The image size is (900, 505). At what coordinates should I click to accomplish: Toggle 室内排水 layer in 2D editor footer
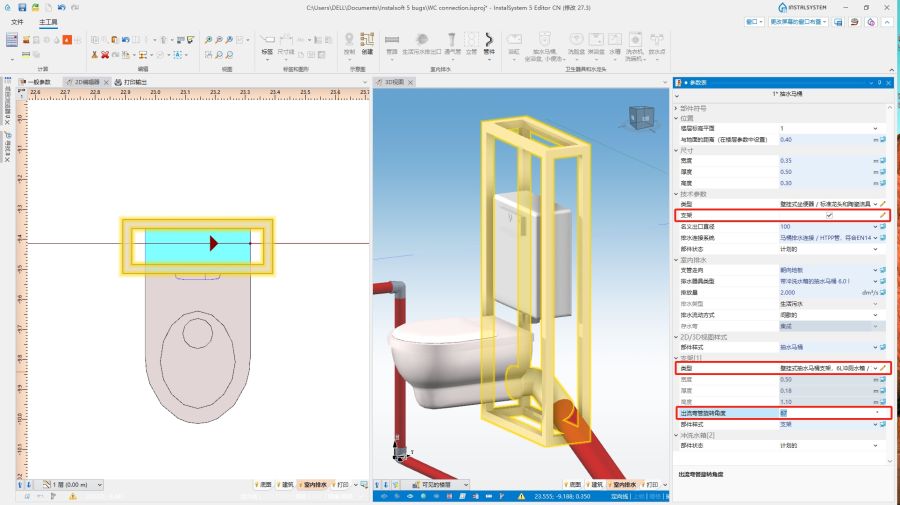[x=310, y=484]
